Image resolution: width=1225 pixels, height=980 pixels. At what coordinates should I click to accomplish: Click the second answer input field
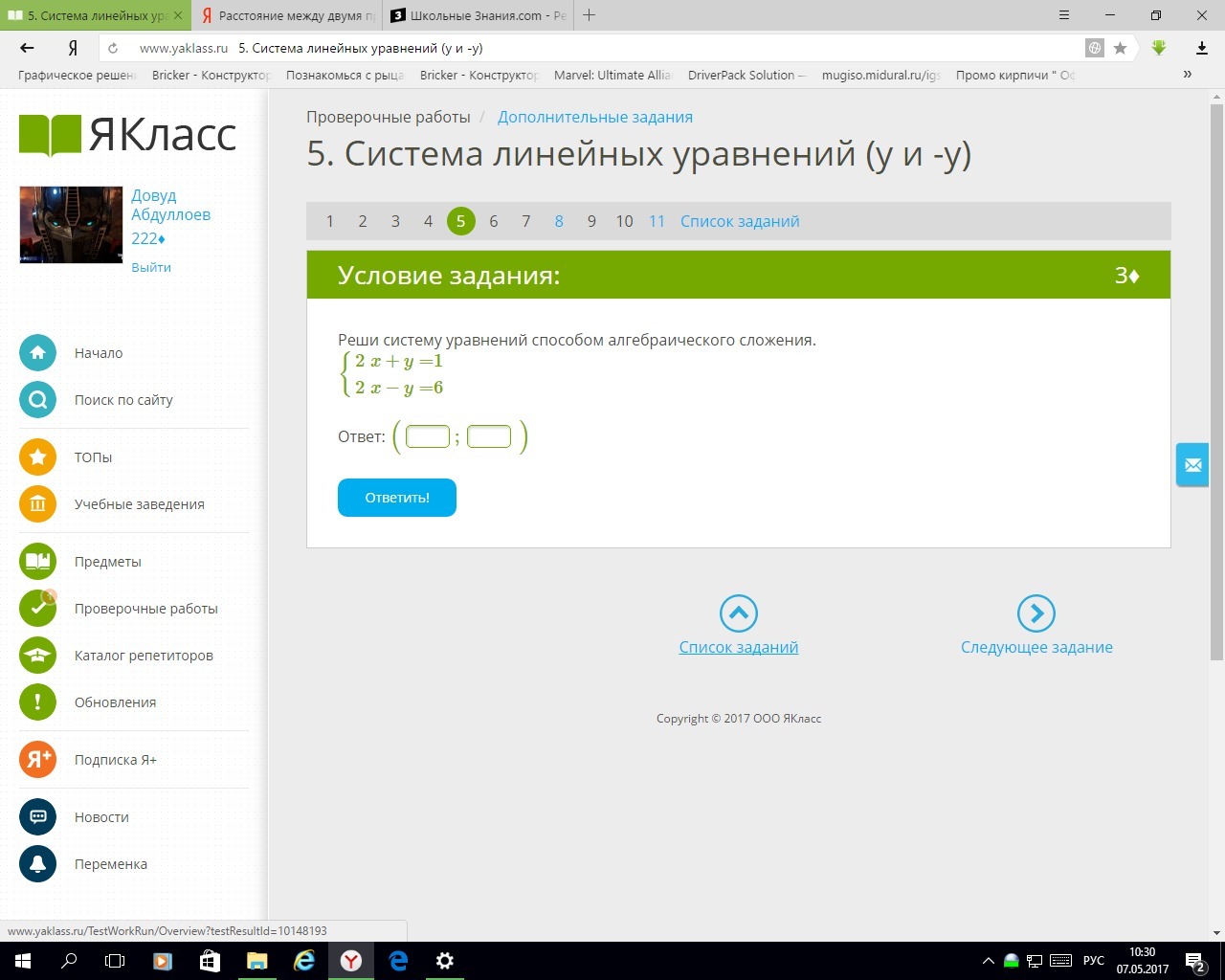[x=489, y=437]
